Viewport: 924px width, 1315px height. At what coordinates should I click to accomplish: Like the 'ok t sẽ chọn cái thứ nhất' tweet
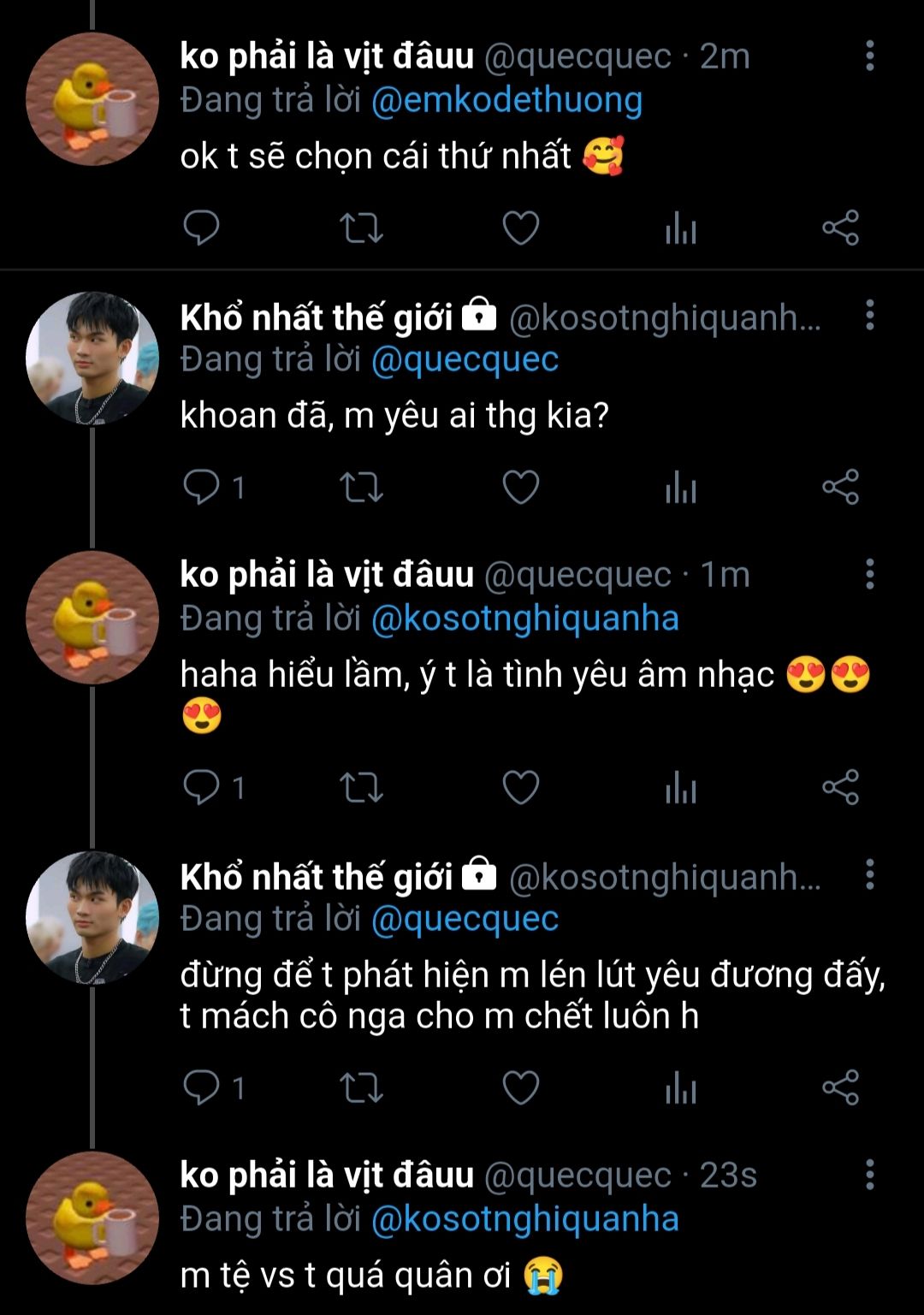click(520, 228)
